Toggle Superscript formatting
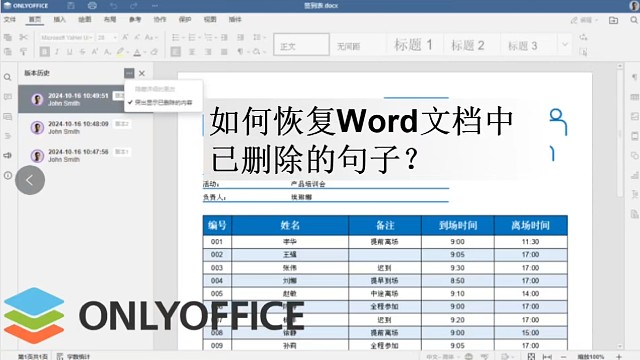This screenshot has width=640, height=360. [x=94, y=52]
